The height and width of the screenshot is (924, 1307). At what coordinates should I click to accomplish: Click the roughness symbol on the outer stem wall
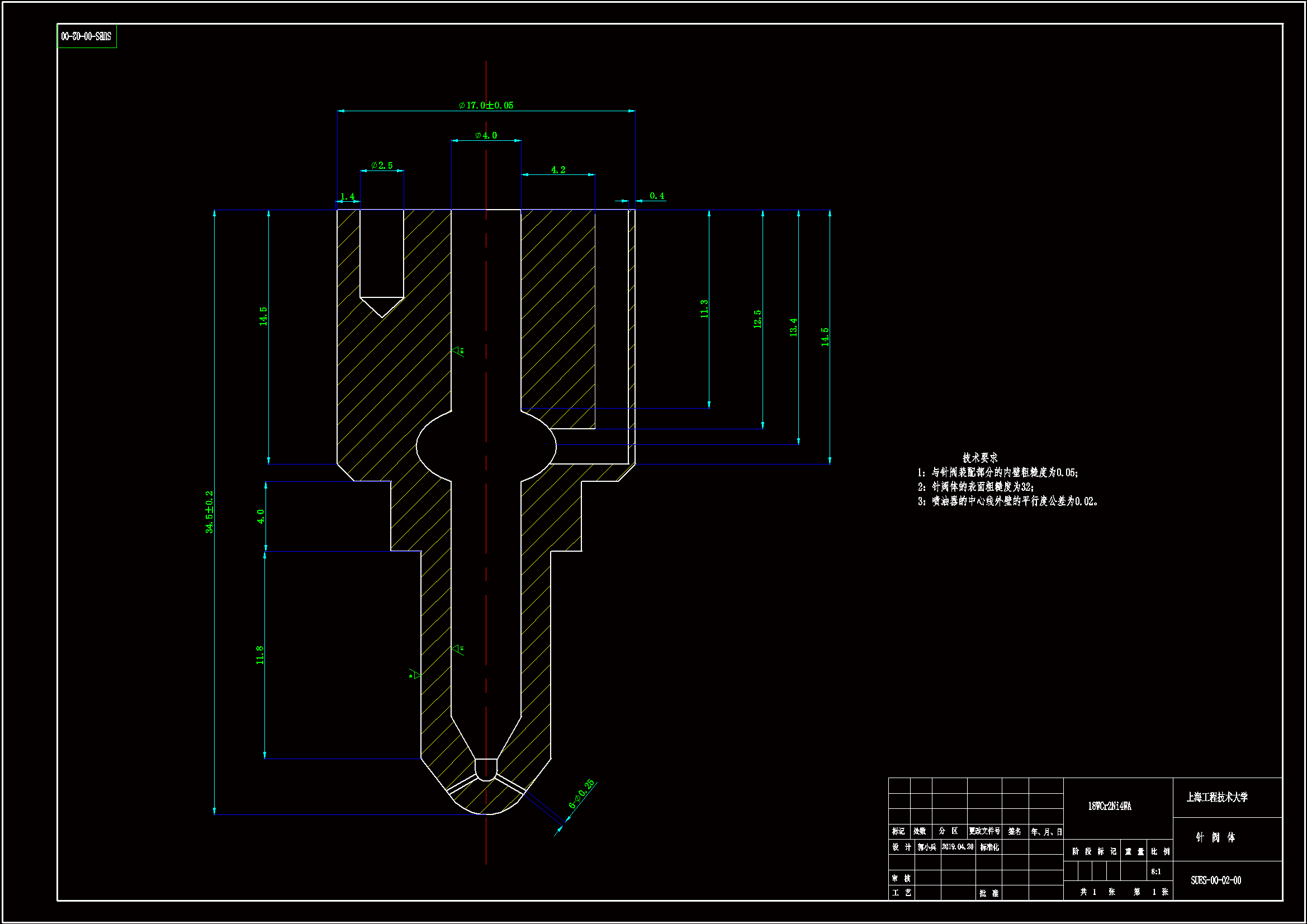pyautogui.click(x=415, y=675)
